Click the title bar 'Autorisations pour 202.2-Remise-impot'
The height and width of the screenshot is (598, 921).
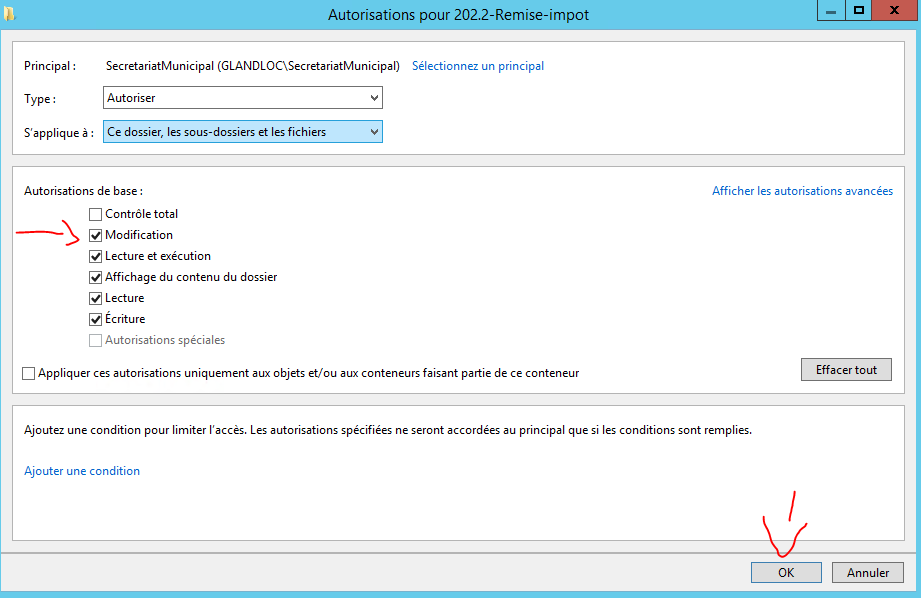coord(460,15)
